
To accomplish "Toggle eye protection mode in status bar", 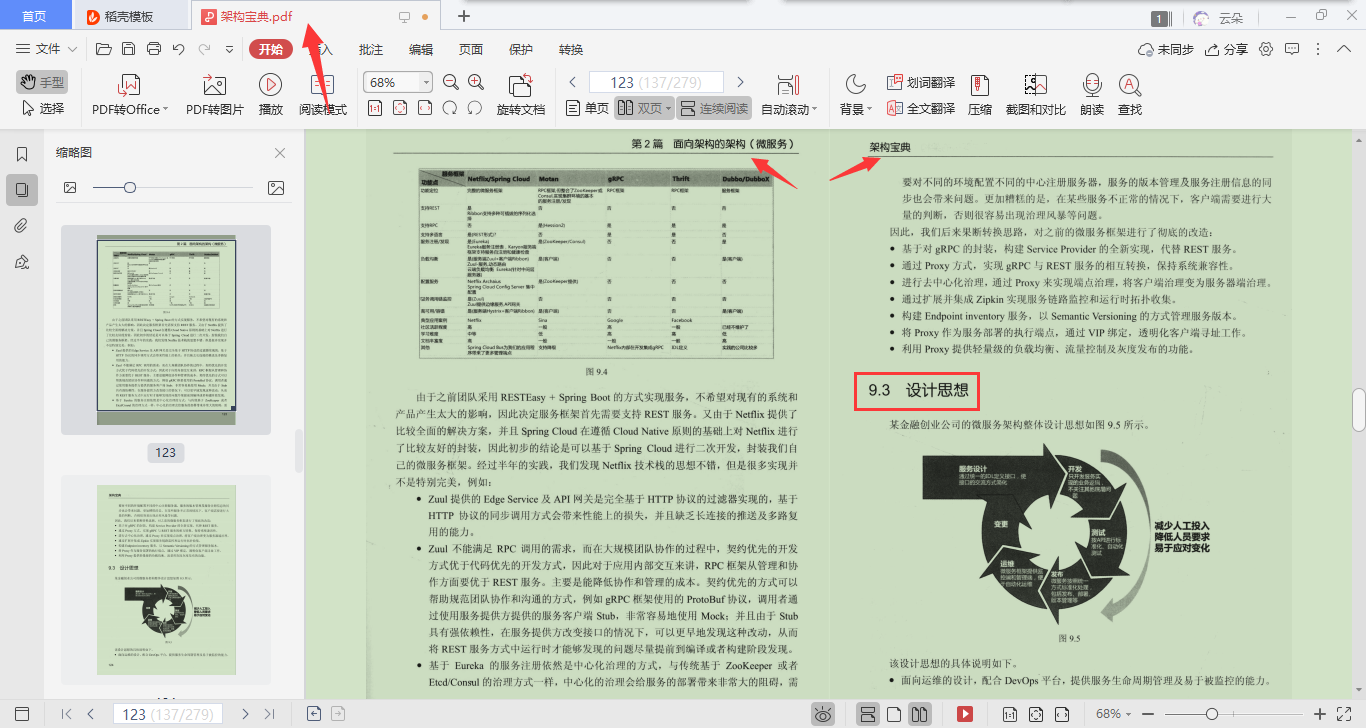I will tap(823, 714).
